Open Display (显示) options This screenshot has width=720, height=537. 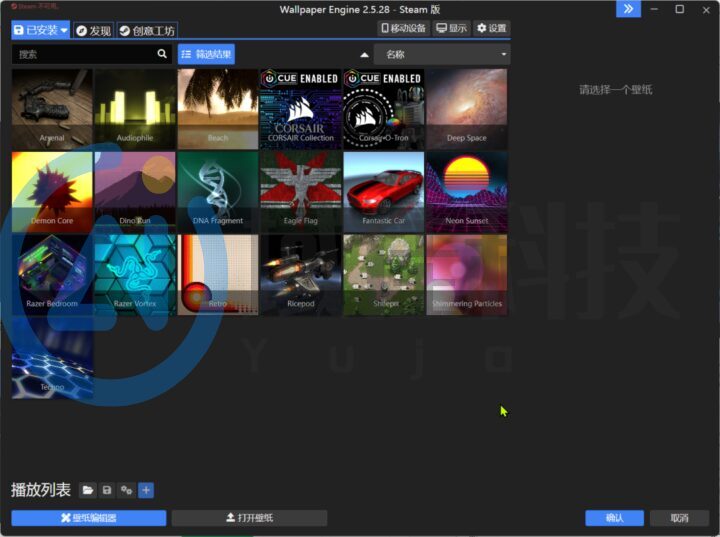tap(451, 28)
